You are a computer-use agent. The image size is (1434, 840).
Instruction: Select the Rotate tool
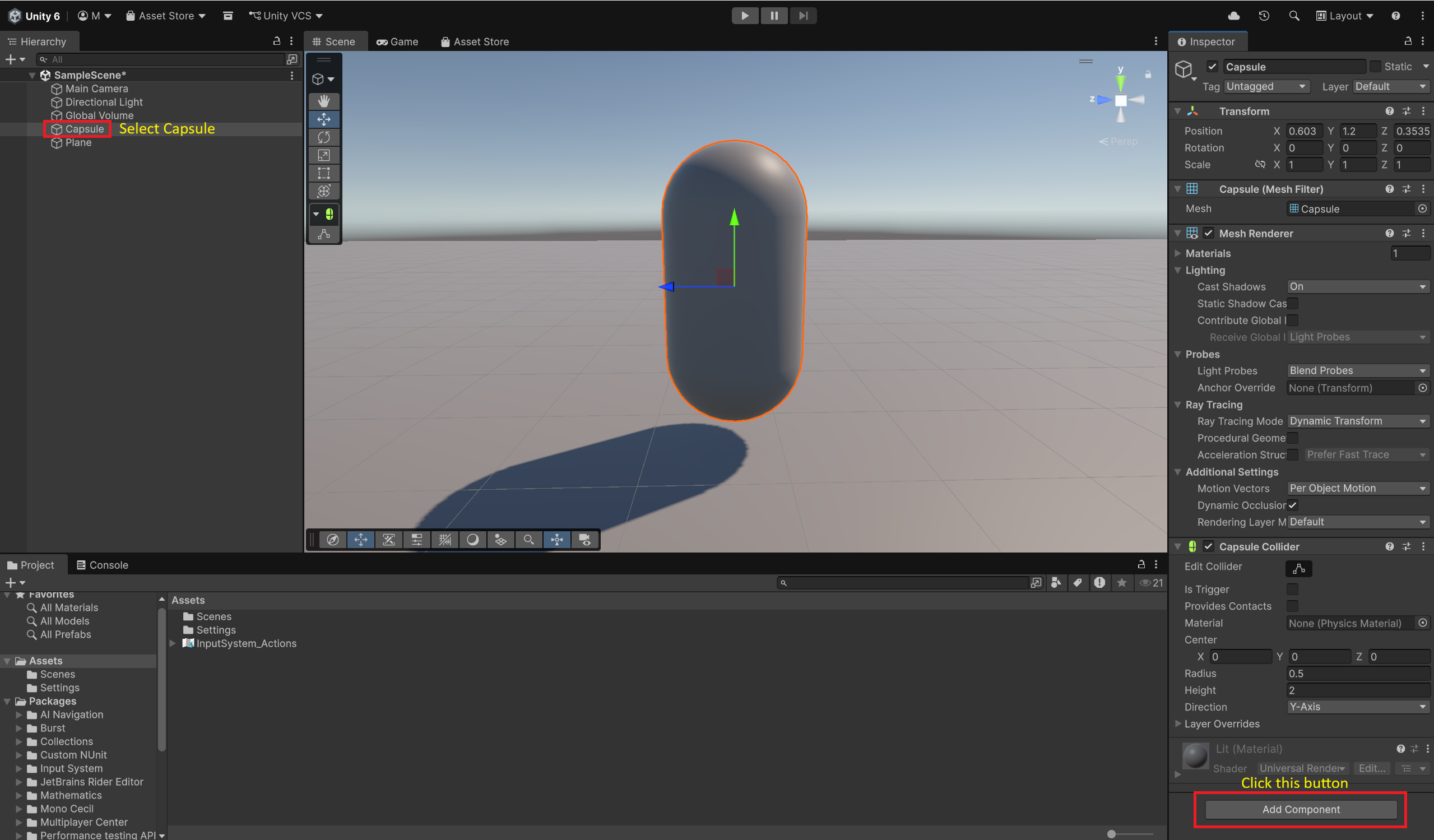pos(324,137)
